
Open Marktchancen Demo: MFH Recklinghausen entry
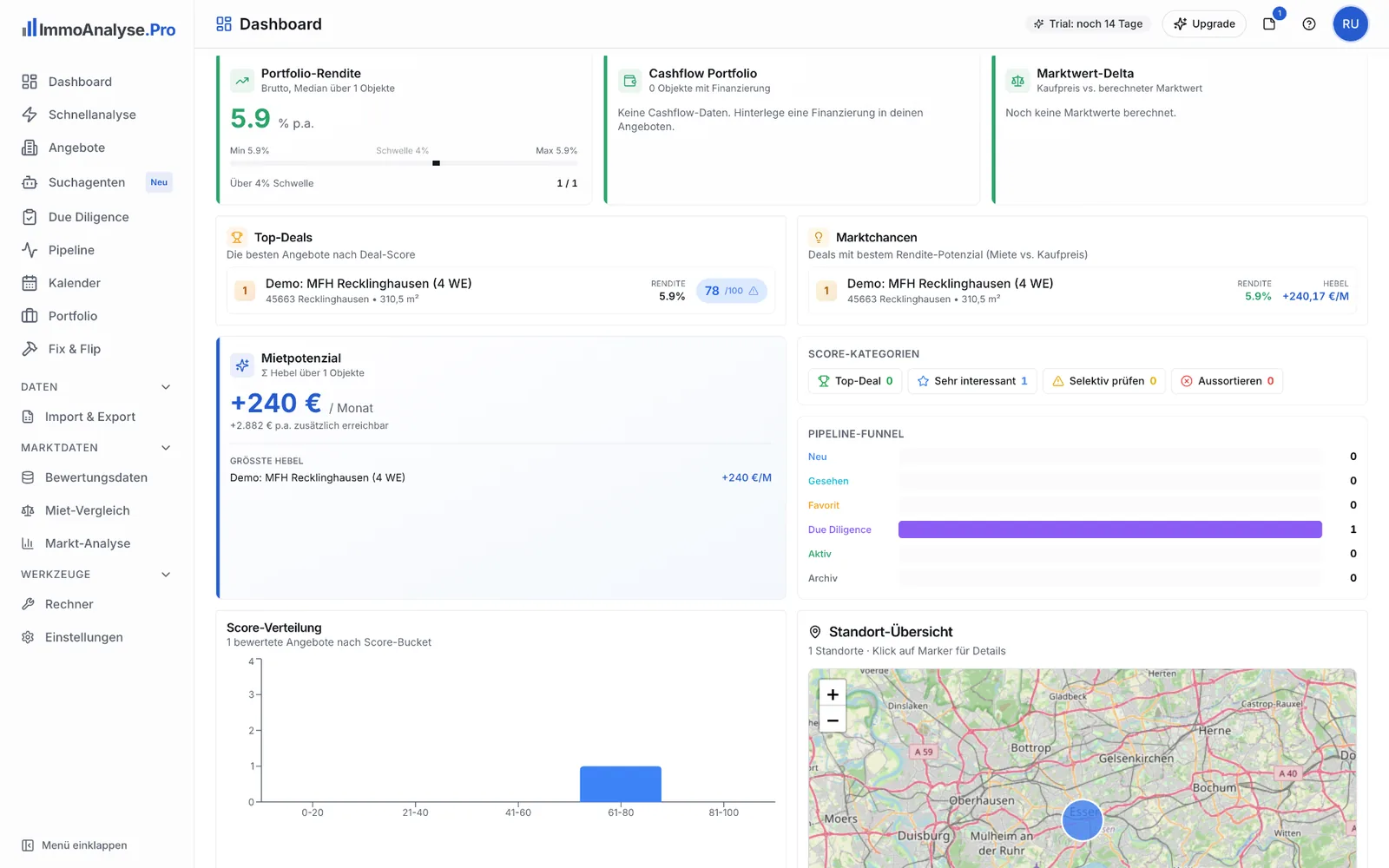click(1083, 291)
